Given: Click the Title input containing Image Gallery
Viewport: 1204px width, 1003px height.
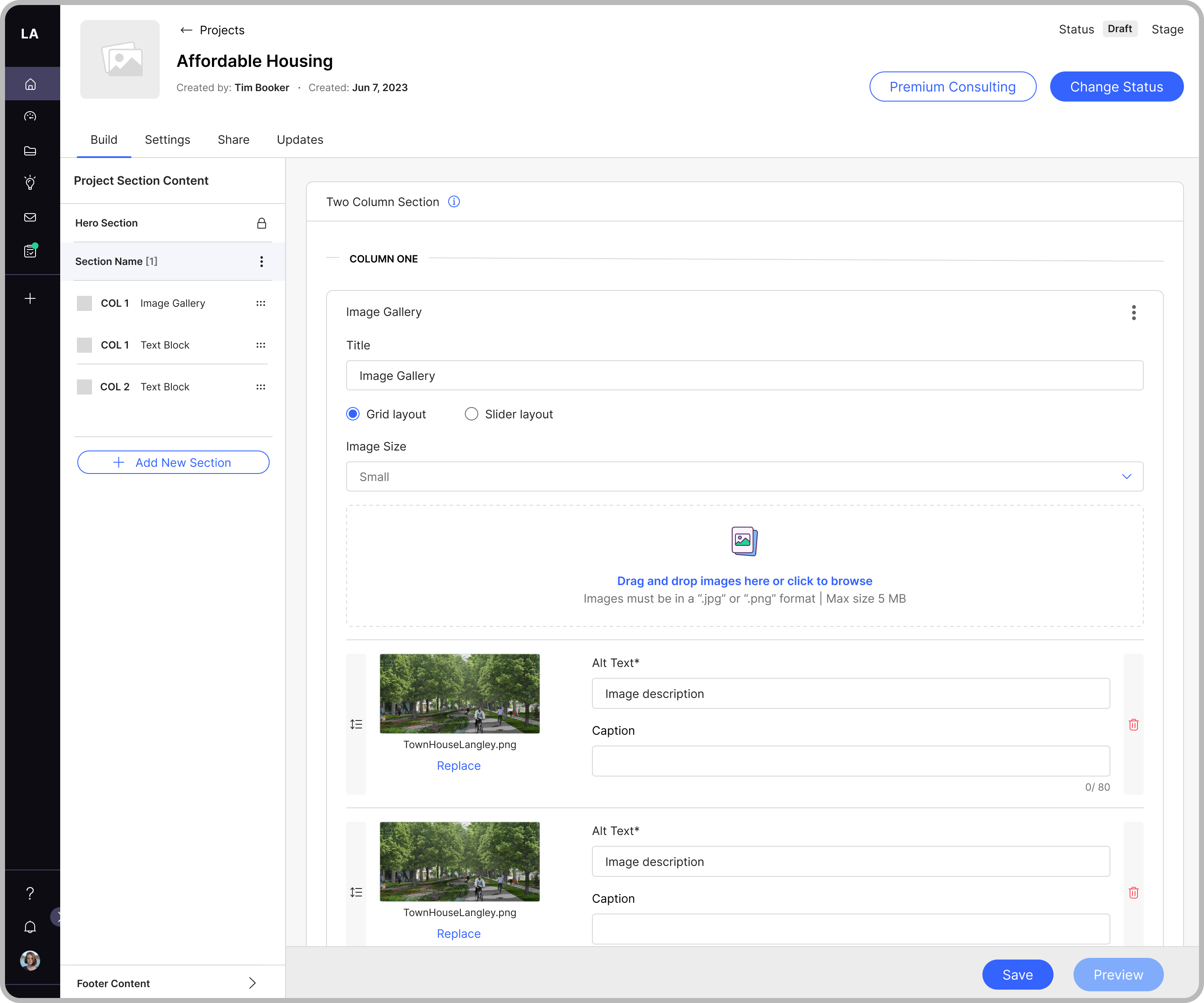Looking at the screenshot, I should (744, 375).
